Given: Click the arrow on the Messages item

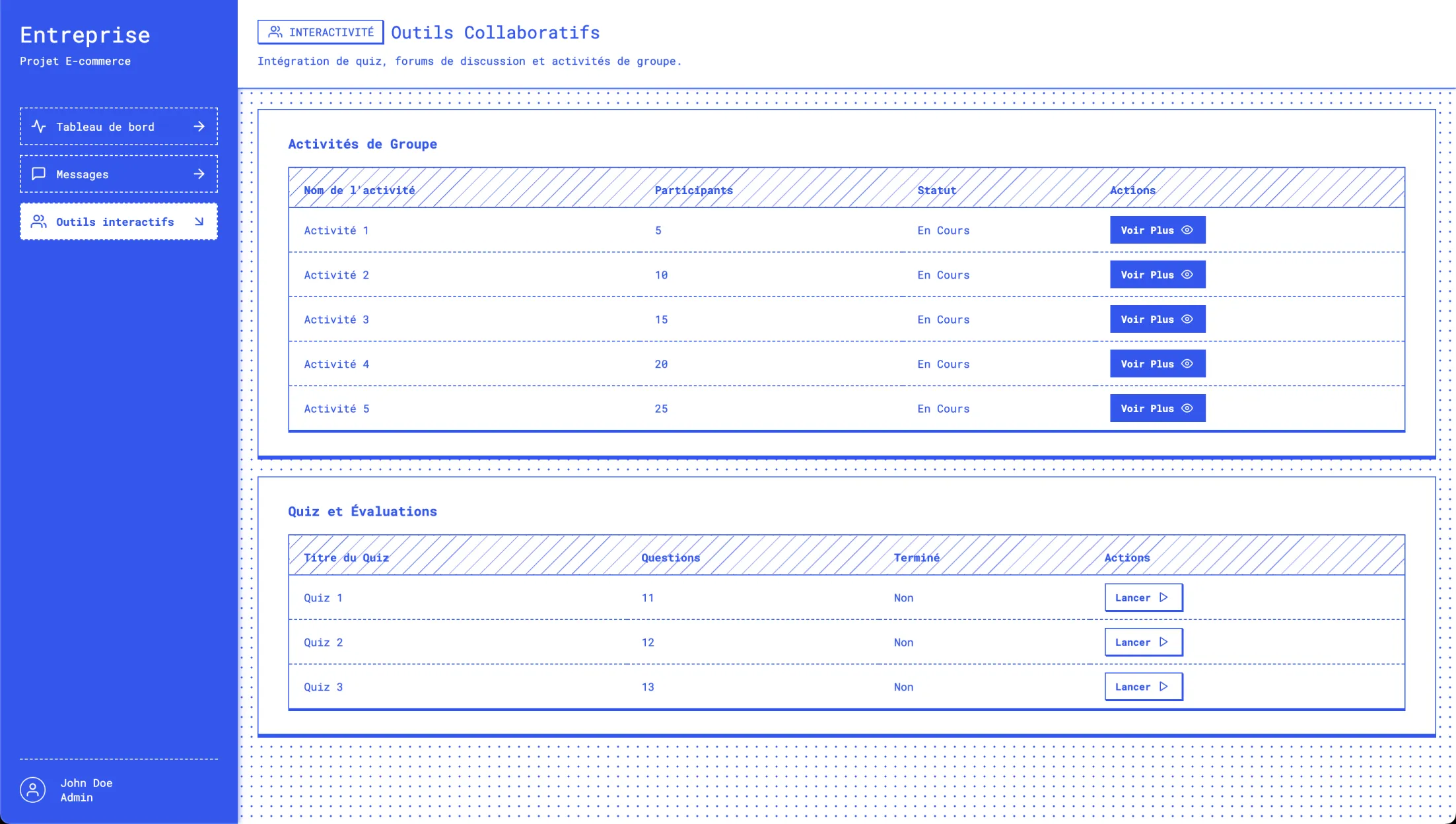Looking at the screenshot, I should point(199,174).
